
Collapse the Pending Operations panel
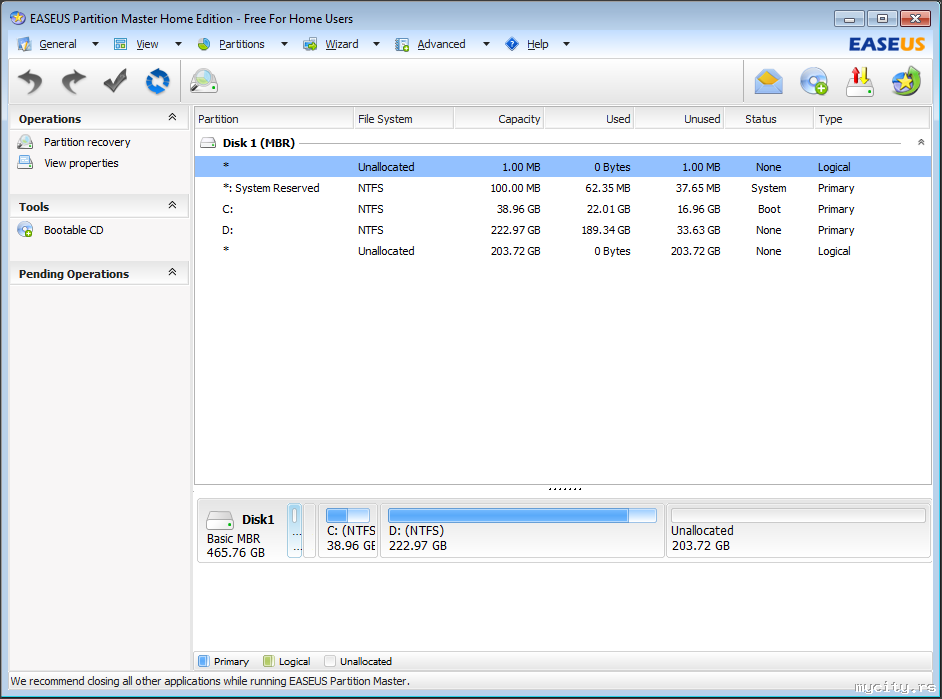click(172, 273)
